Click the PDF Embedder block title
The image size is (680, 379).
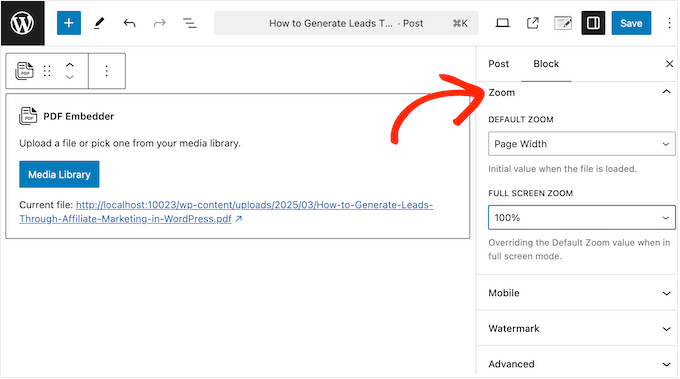click(78, 117)
